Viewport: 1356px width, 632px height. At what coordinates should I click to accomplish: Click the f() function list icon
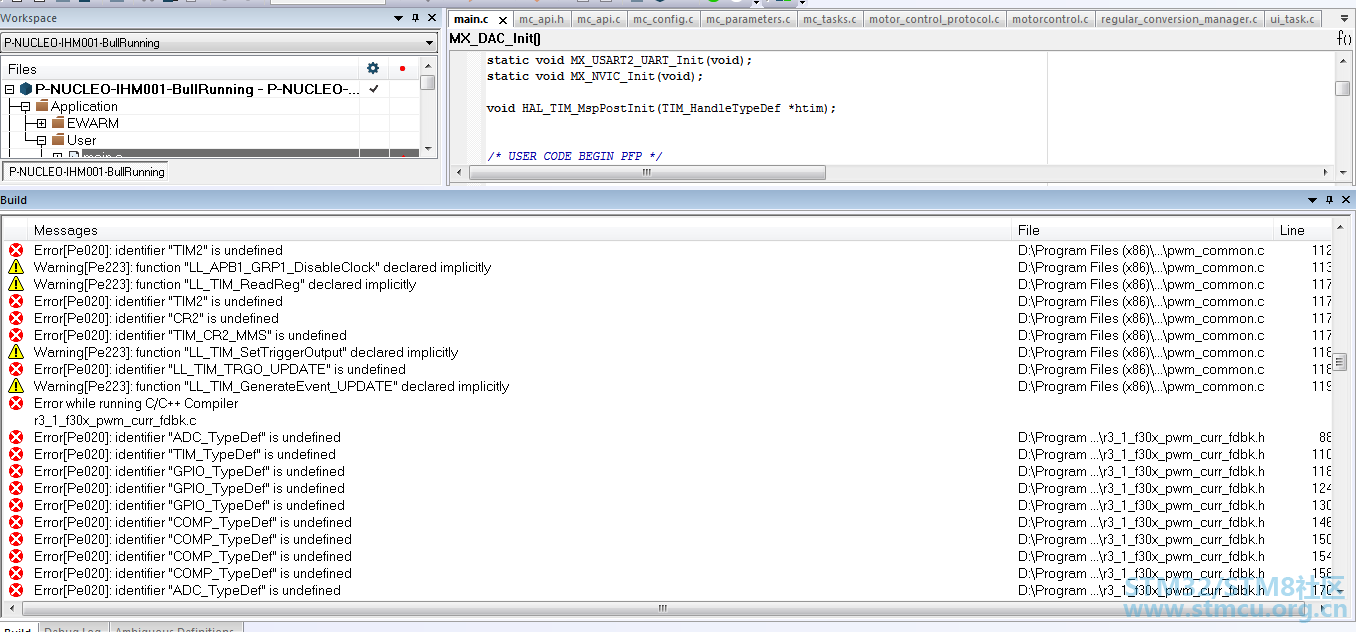point(1343,38)
